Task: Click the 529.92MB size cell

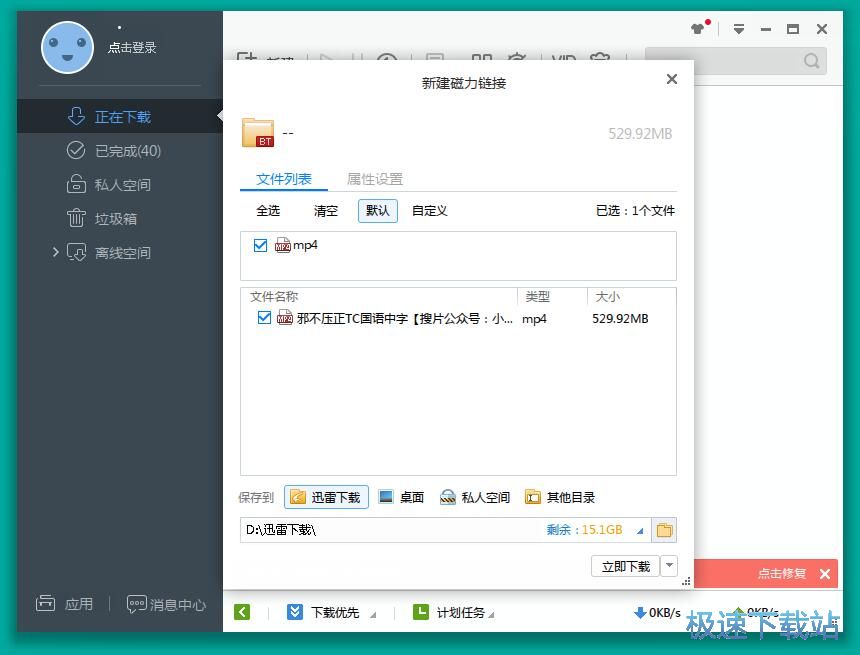Action: point(620,319)
